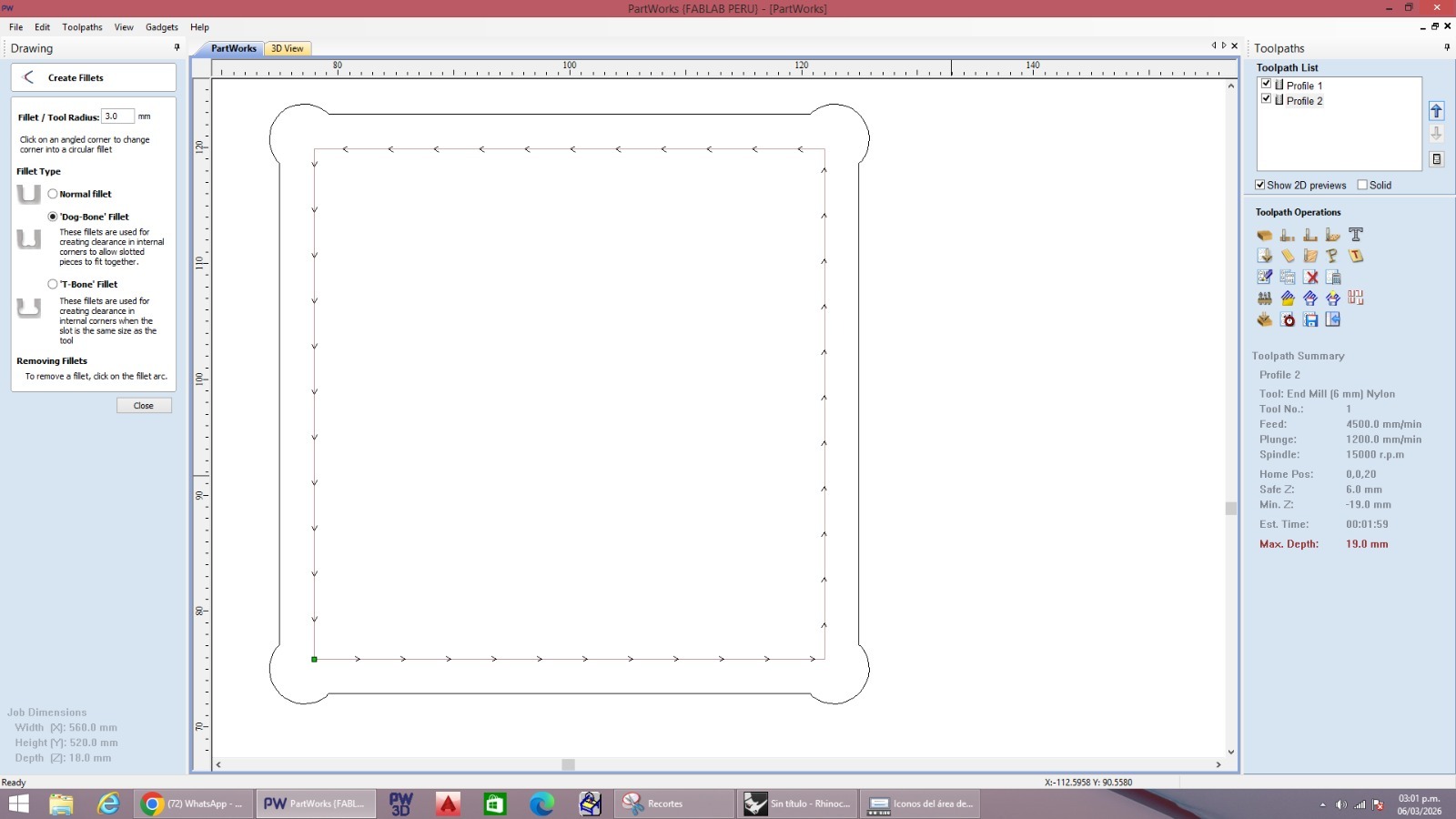The width and height of the screenshot is (1456, 819).
Task: Switch to the PartWorks drawing tab
Action: click(x=234, y=48)
